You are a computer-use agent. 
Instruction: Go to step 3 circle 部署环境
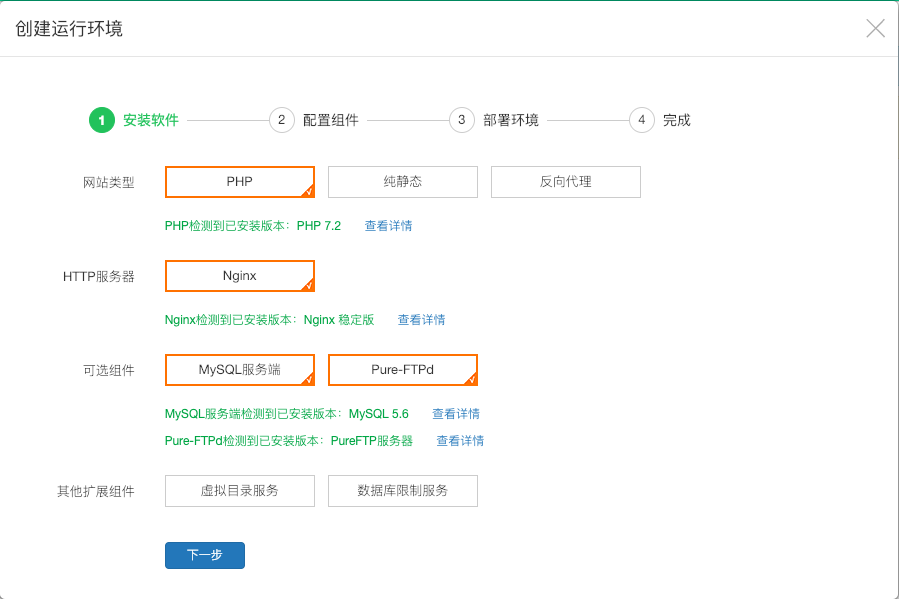pos(462,120)
